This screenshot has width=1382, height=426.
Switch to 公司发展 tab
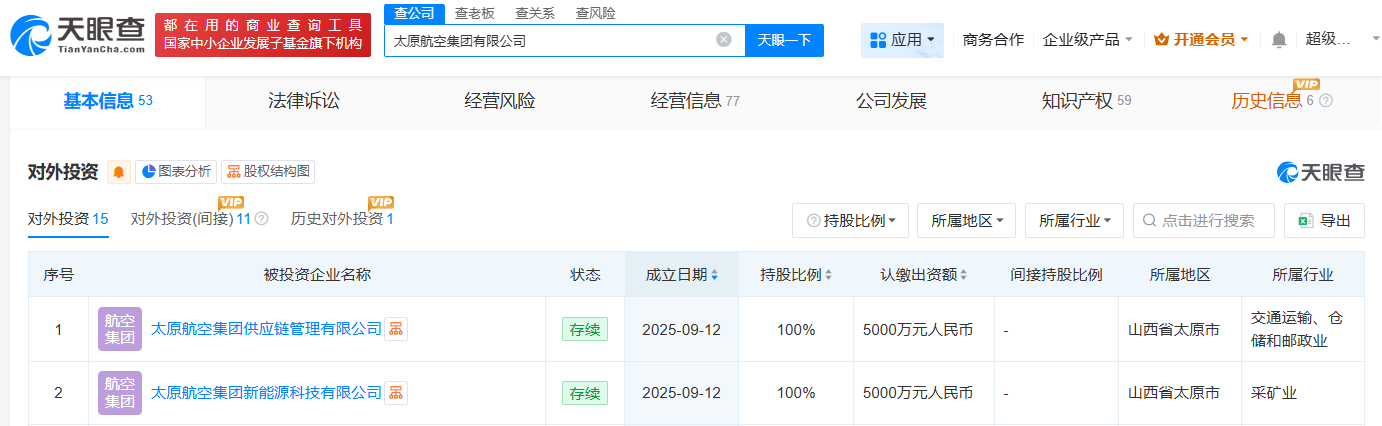pos(891,101)
